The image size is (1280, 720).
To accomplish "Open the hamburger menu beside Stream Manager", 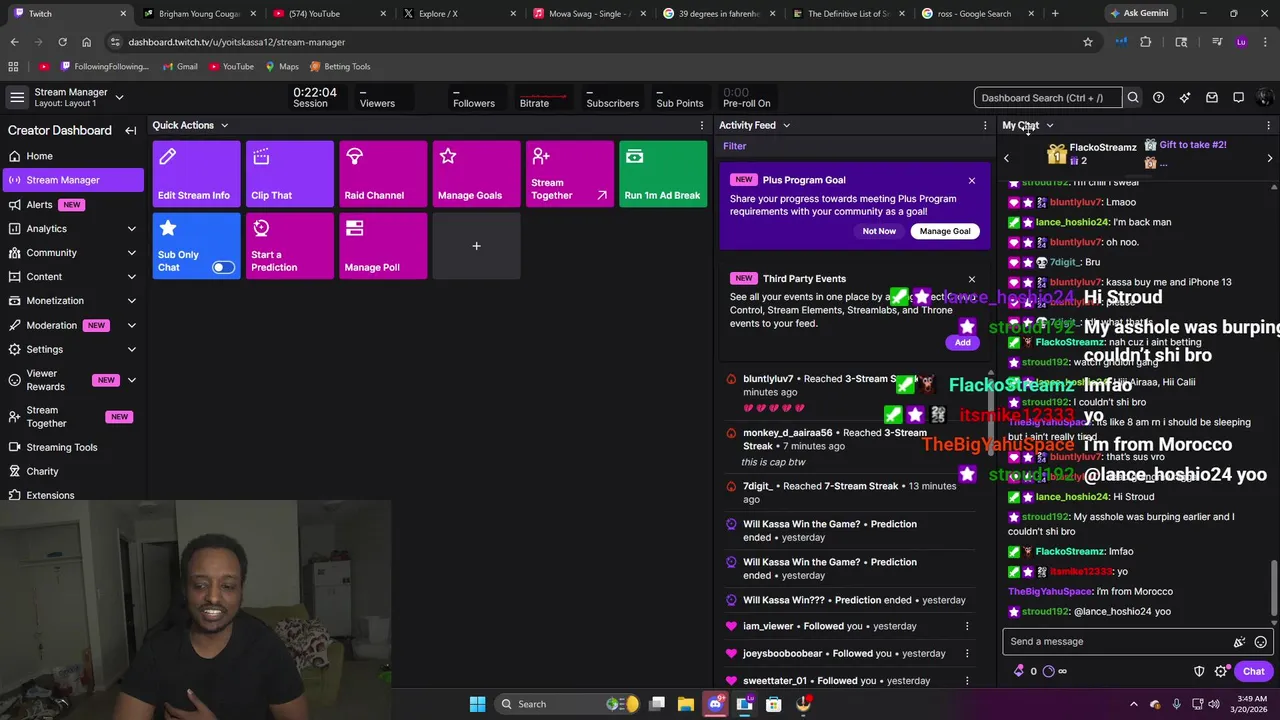I will click(x=17, y=97).
